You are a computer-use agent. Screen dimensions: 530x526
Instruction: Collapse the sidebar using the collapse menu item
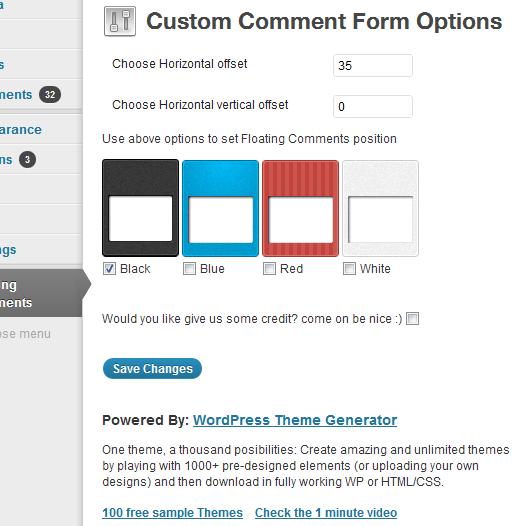click(x=25, y=334)
